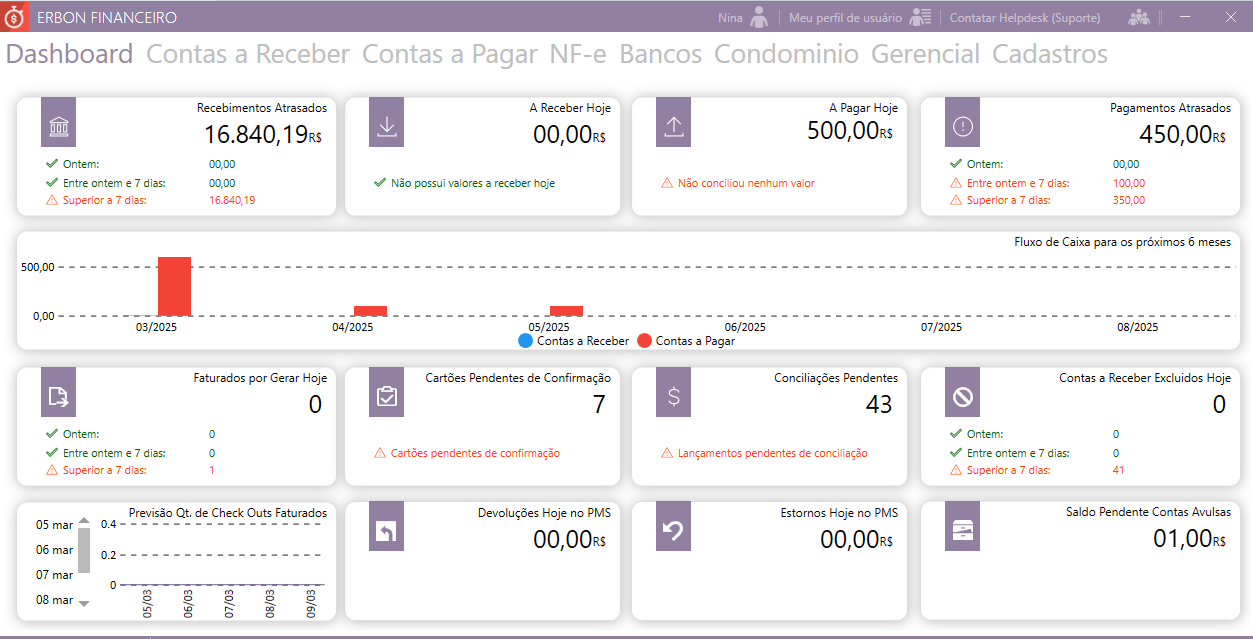Click the document export icon on Faturados
This screenshot has width=1253, height=639.
pos(58,397)
